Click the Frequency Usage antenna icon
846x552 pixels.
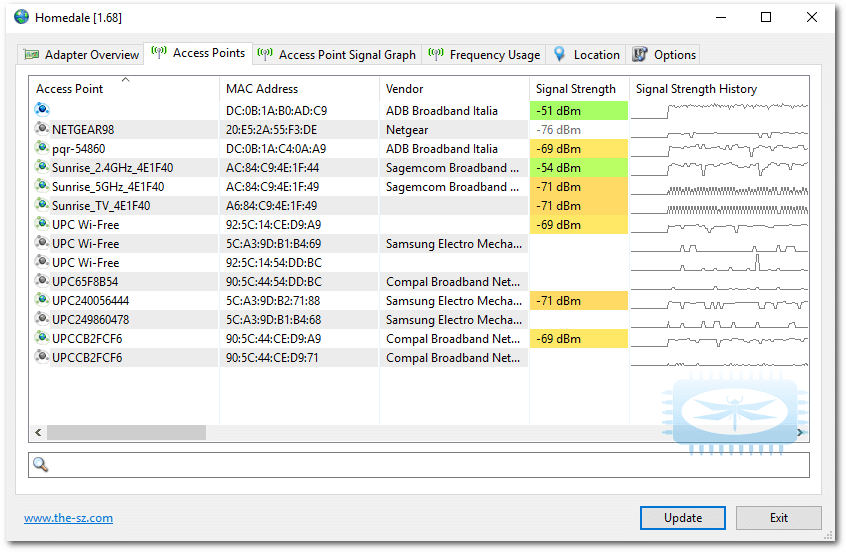(x=436, y=54)
